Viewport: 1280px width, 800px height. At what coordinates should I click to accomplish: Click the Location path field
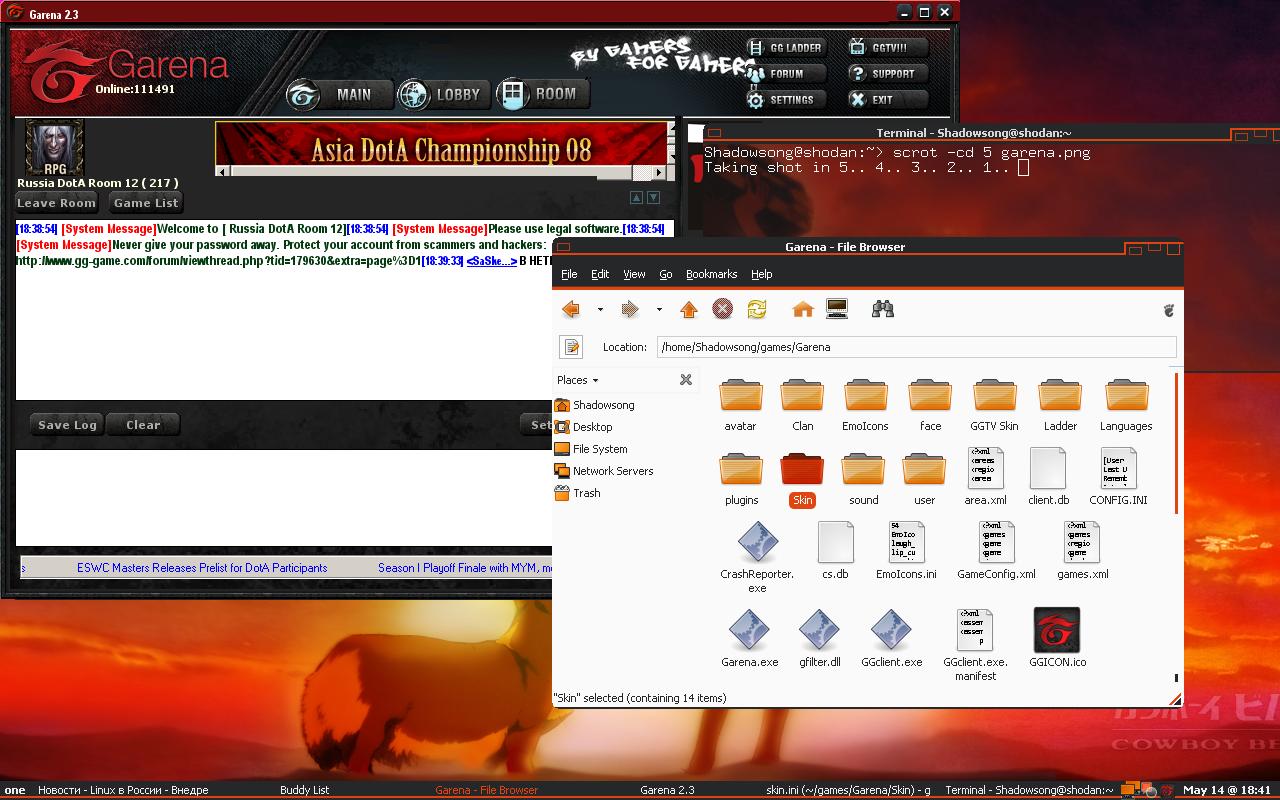pyautogui.click(x=916, y=347)
